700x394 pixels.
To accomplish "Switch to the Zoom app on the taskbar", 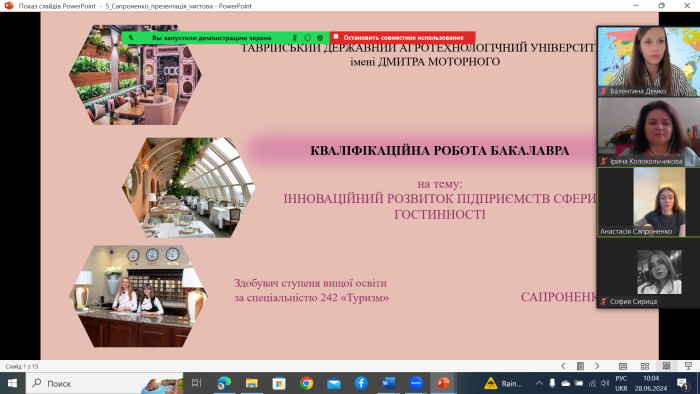I will tap(416, 383).
